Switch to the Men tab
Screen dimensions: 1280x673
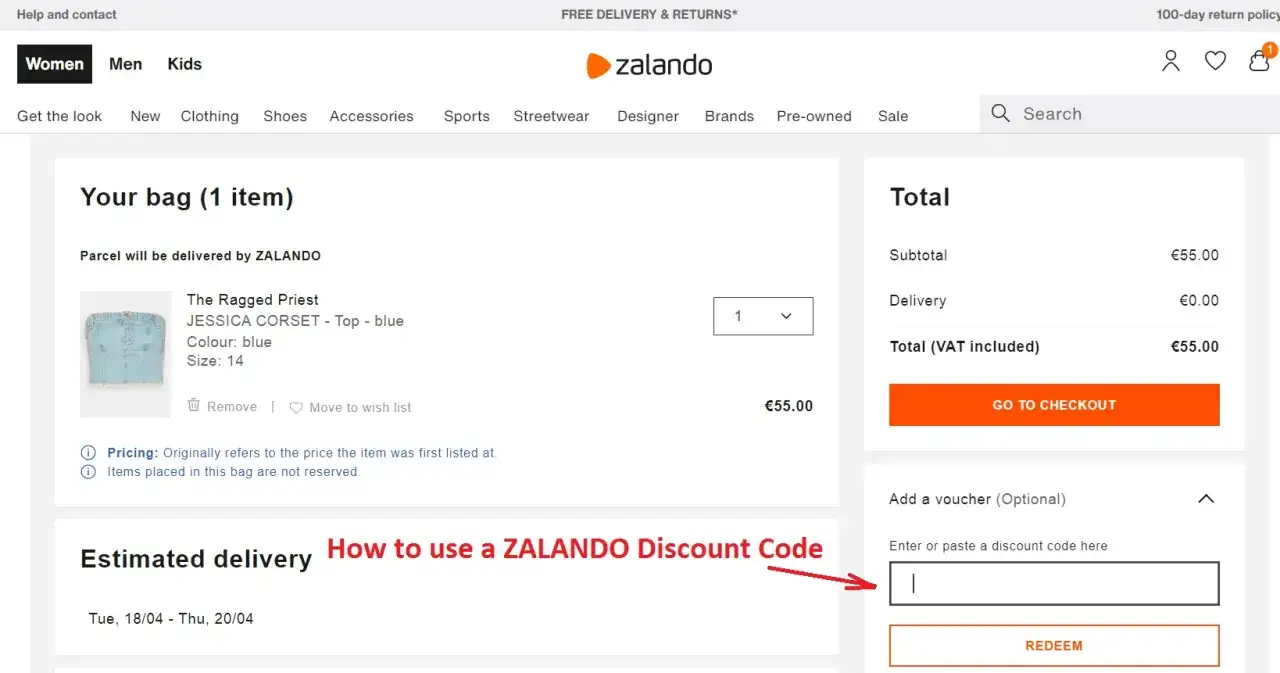click(125, 63)
